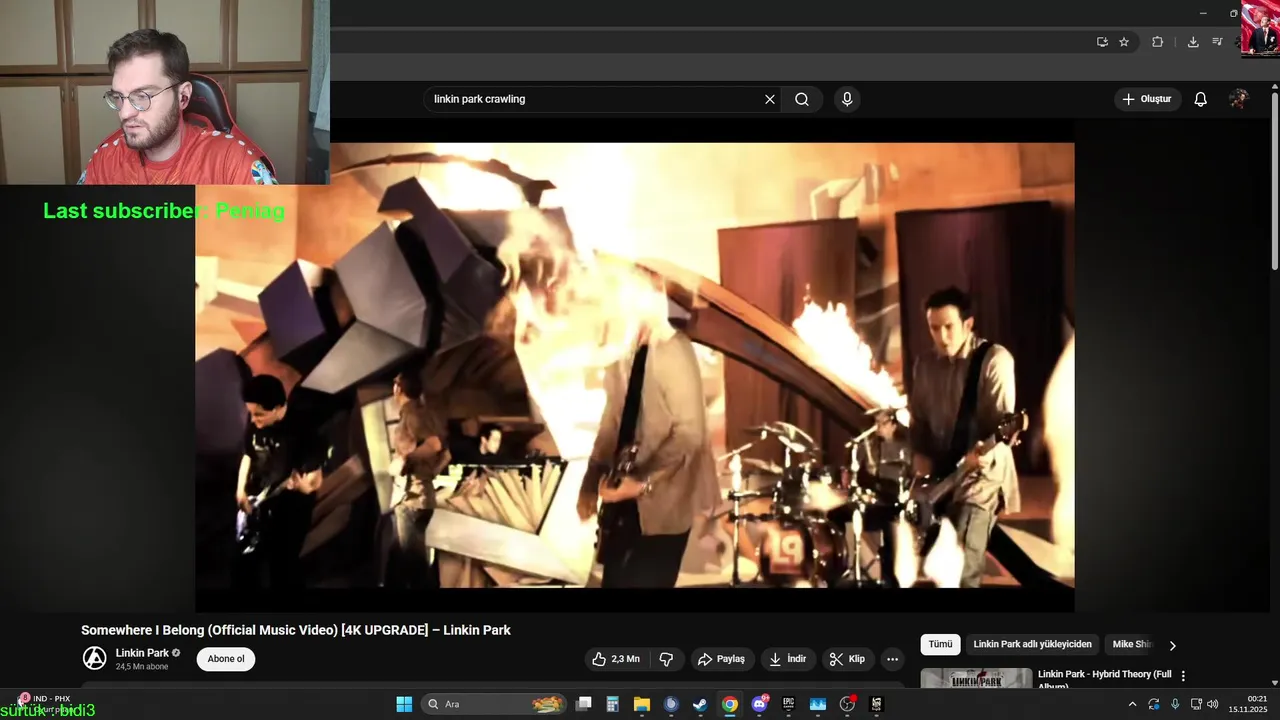Show more filter chips with right chevron
The width and height of the screenshot is (1280, 720).
[x=1172, y=645]
